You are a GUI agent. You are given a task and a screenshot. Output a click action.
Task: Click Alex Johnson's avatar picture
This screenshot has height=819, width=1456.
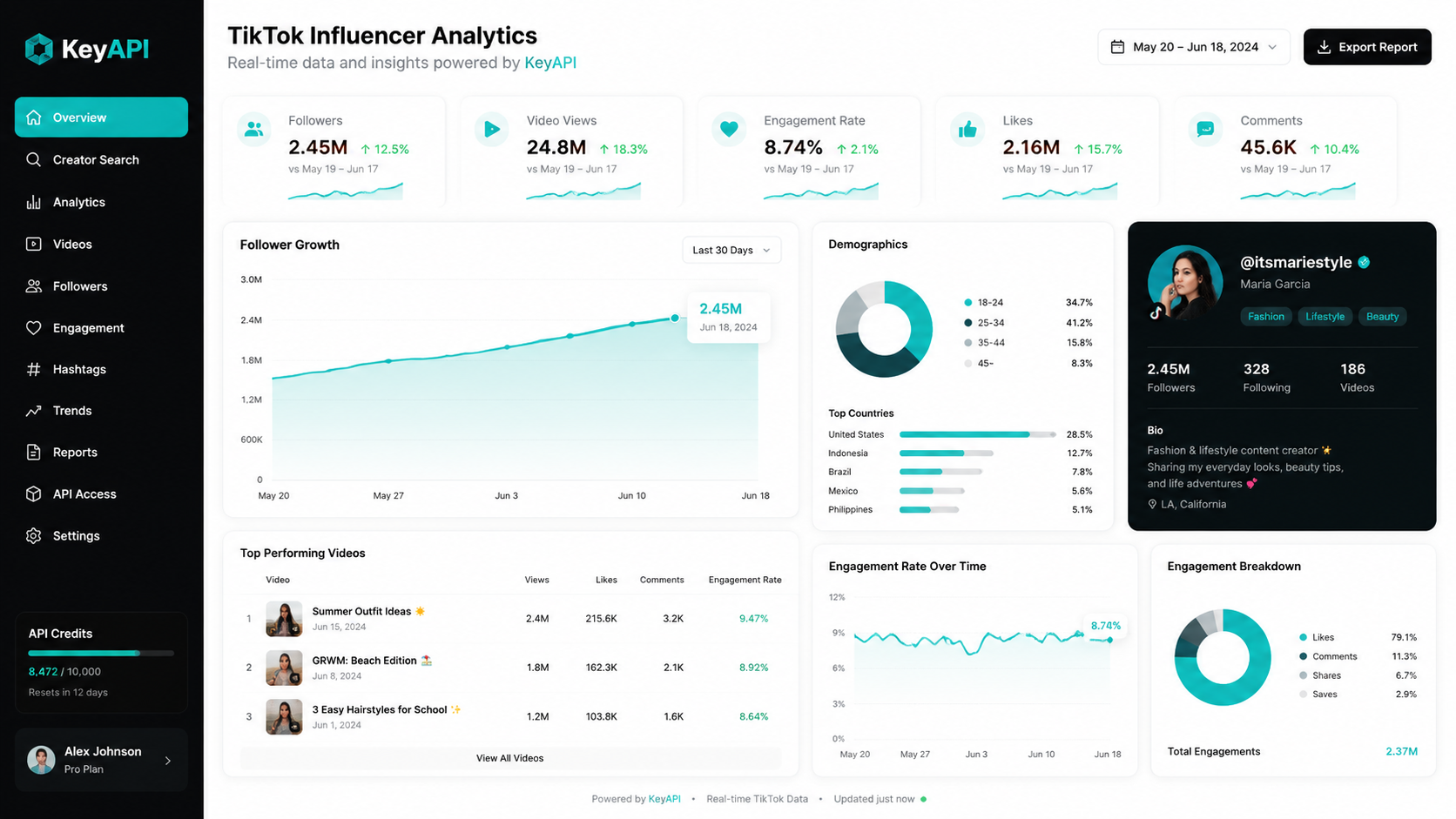point(41,760)
